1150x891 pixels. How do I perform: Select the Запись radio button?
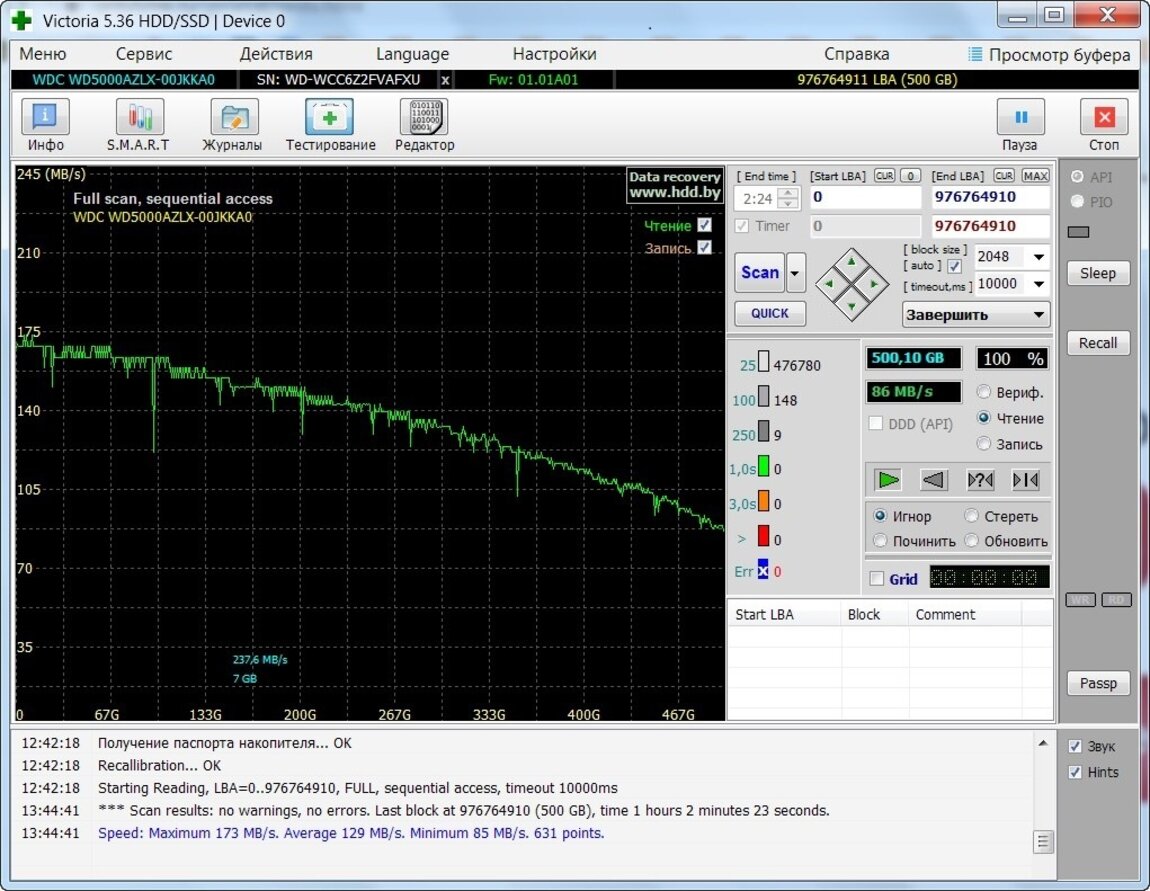point(984,444)
